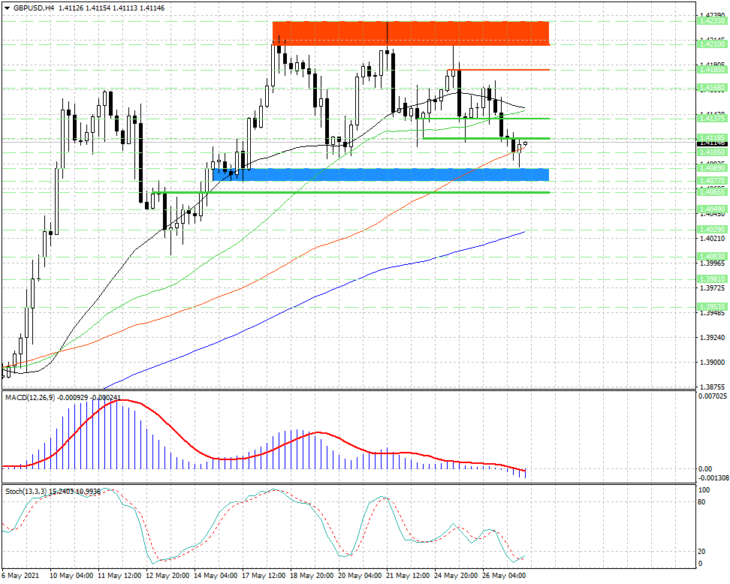
Task: Click the MACD(12,26,9) indicator label
Action: pos(30,397)
